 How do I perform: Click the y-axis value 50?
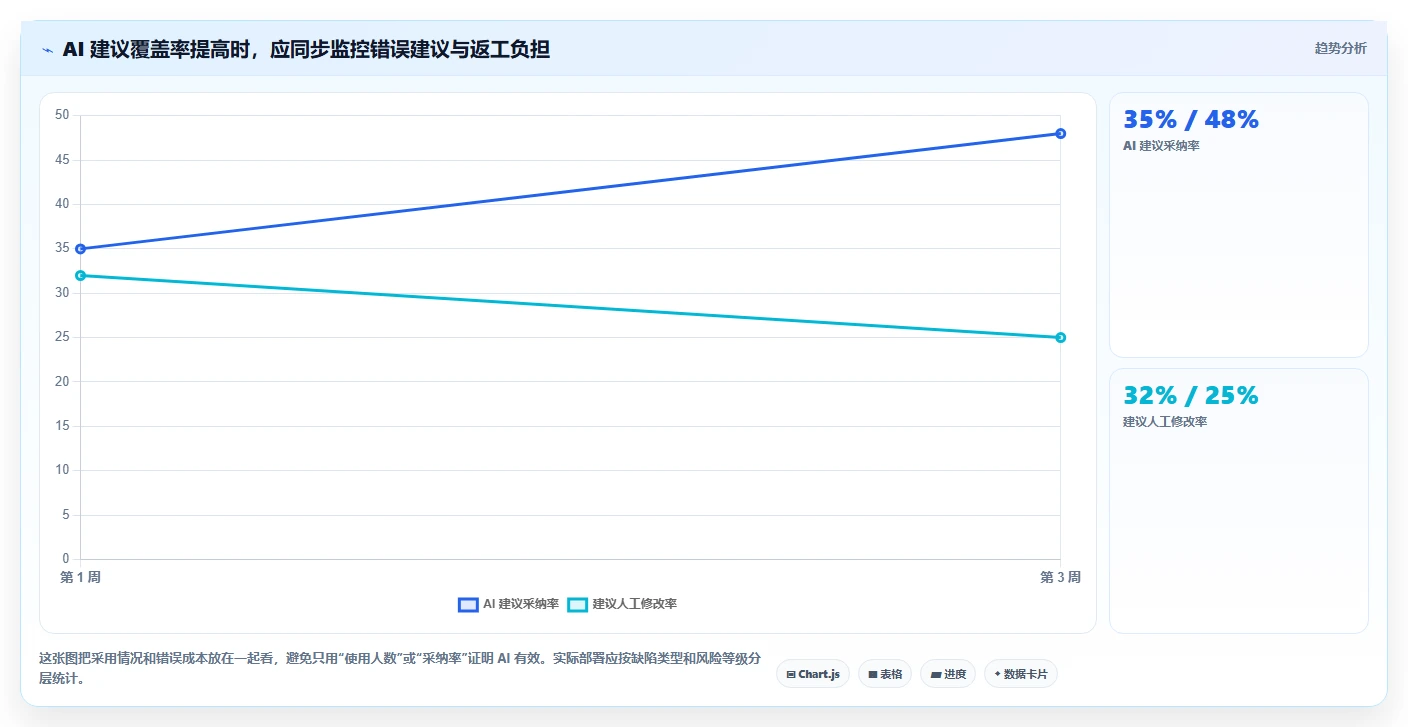coord(62,115)
